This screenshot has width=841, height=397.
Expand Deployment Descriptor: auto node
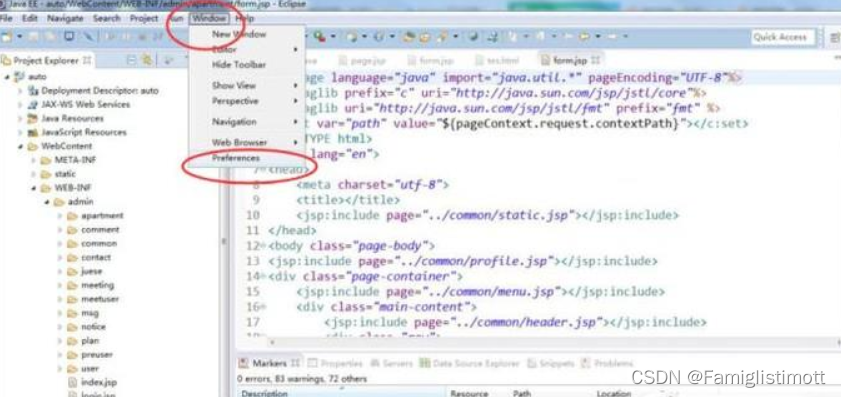click(20, 91)
